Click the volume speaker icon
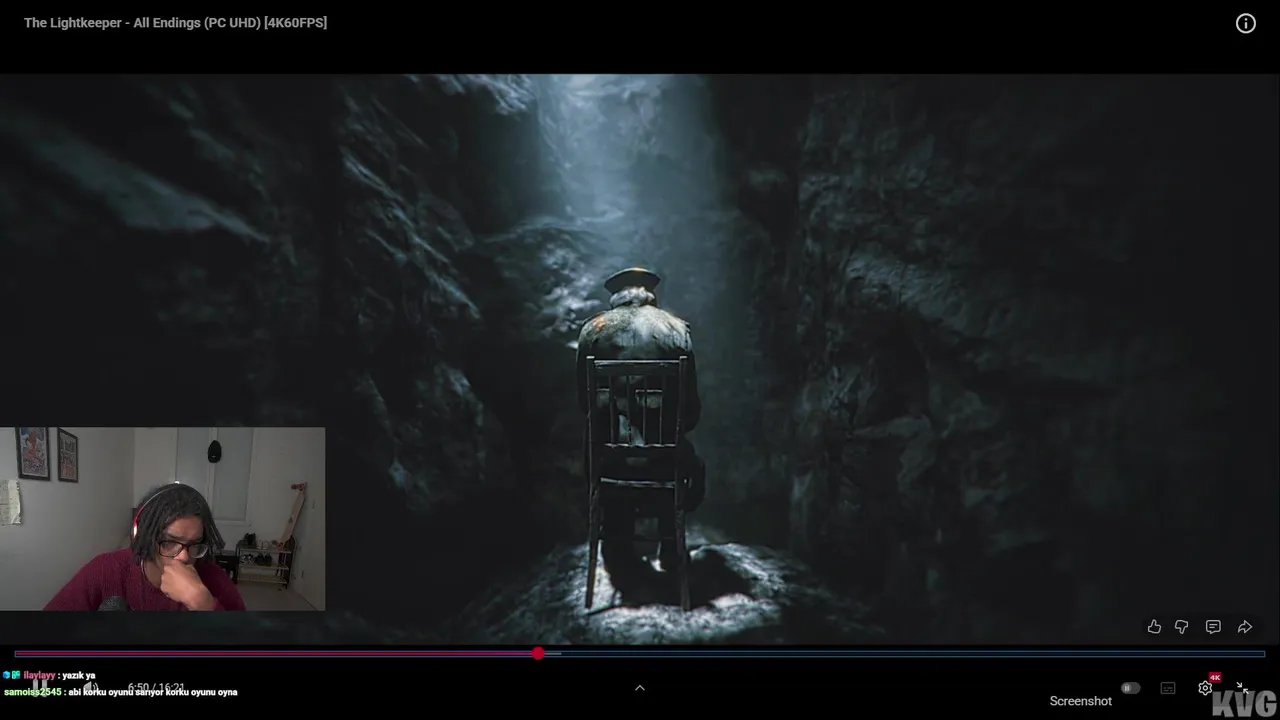 [x=89, y=688]
